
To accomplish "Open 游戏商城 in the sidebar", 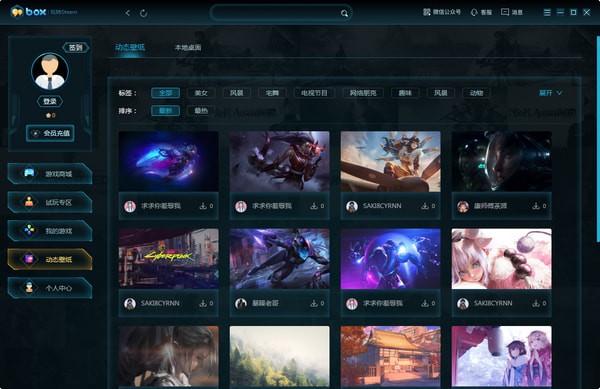I will click(x=50, y=174).
